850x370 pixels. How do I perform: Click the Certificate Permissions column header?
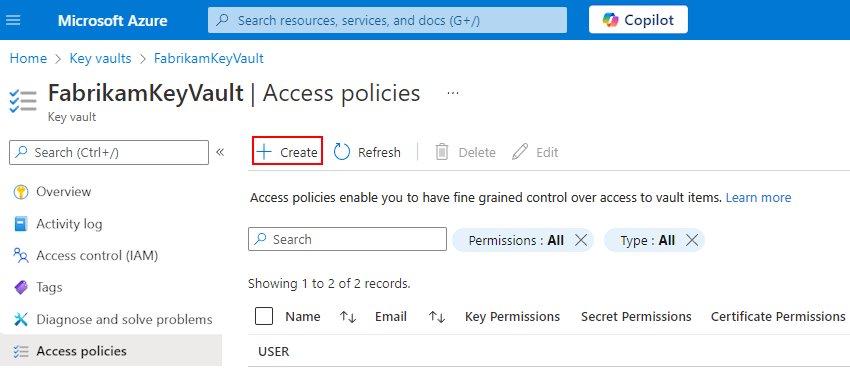(778, 316)
